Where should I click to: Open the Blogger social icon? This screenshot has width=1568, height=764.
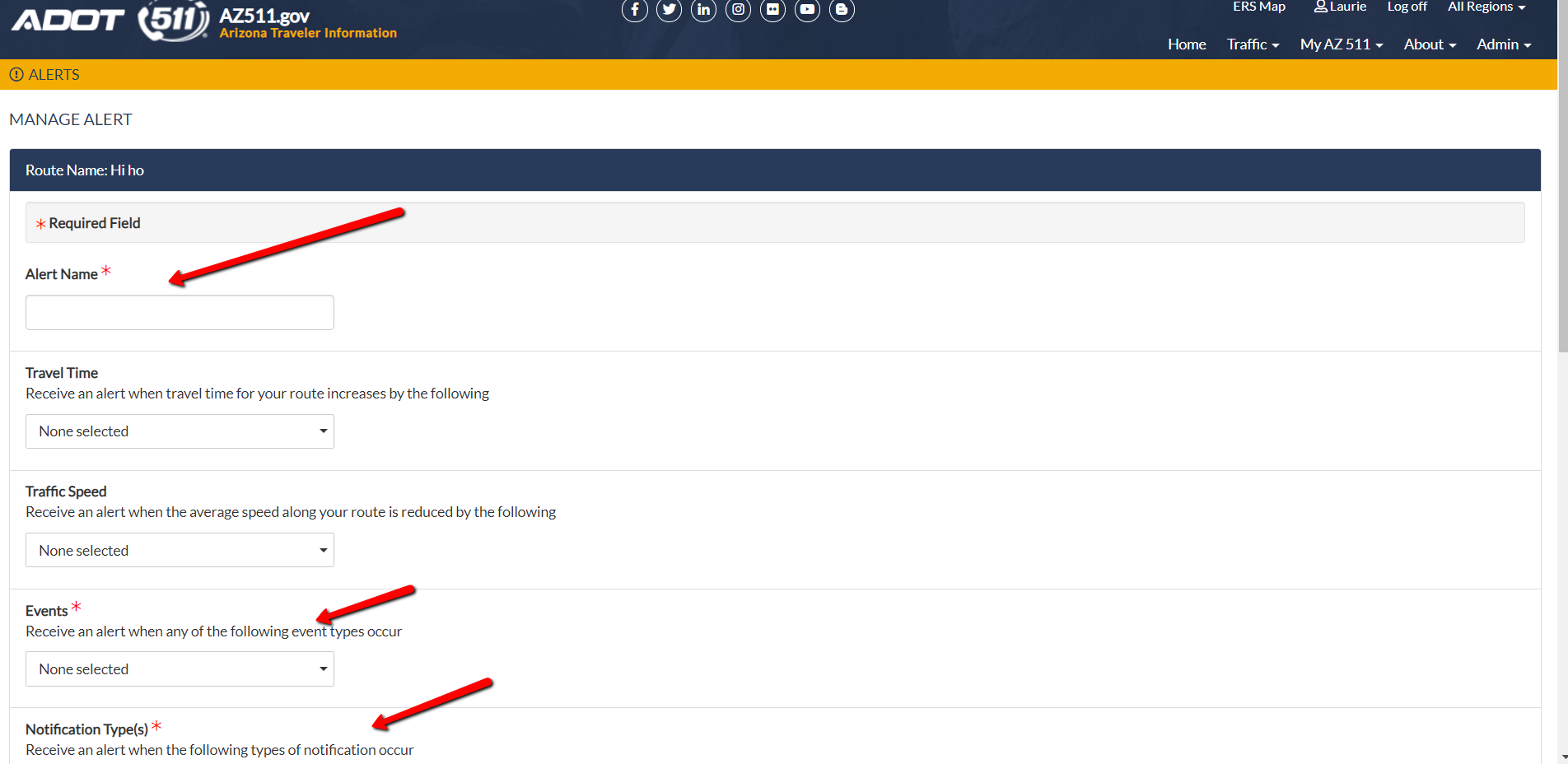point(842,10)
